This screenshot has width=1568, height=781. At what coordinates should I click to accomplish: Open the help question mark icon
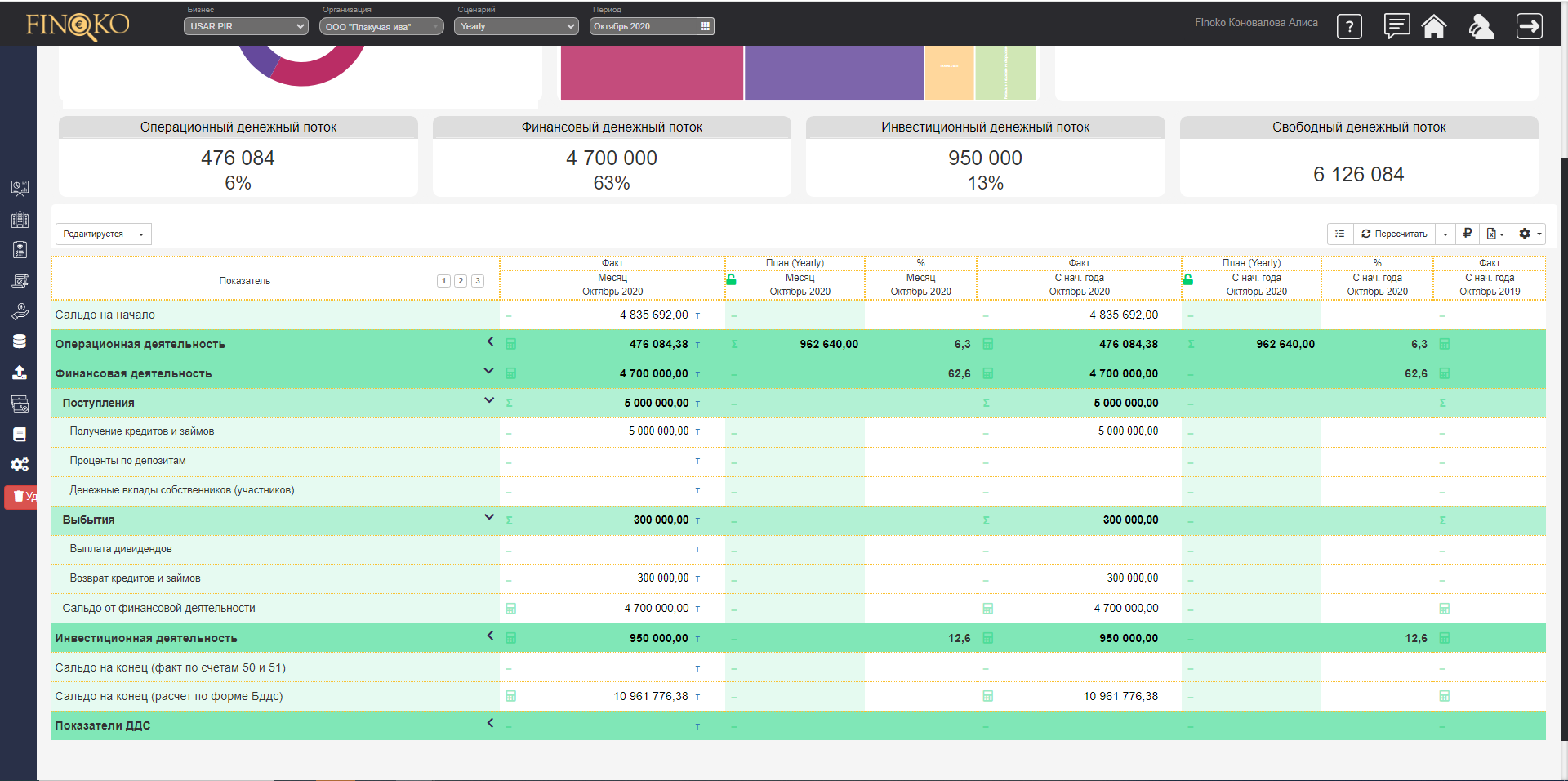[x=1349, y=27]
